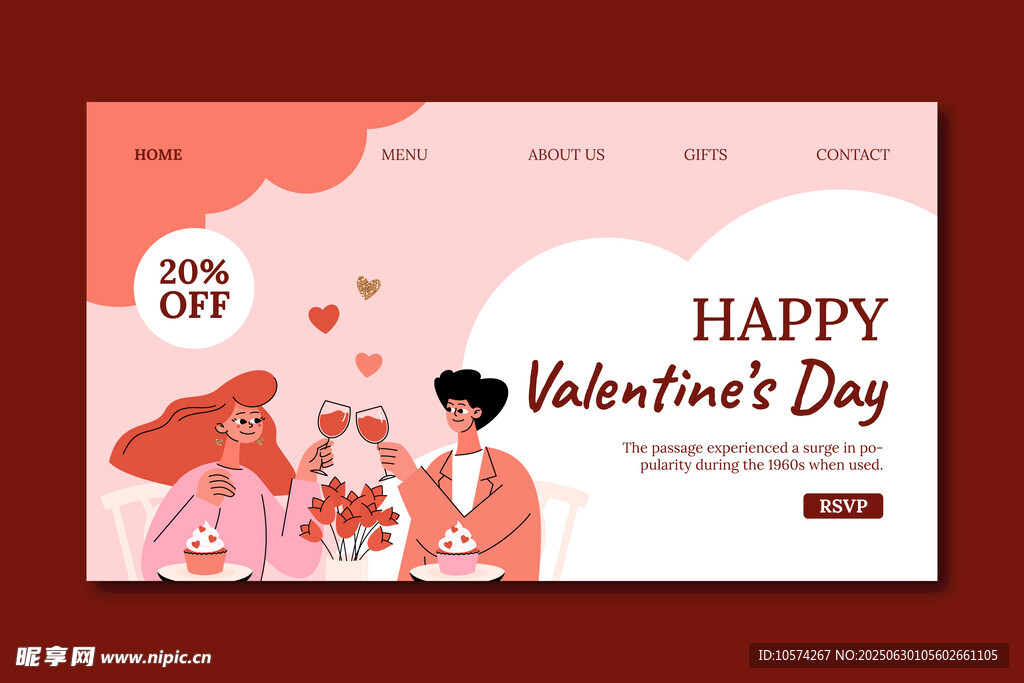The image size is (1024, 683).
Task: Select GIFTS in the navigation bar
Action: click(x=705, y=155)
